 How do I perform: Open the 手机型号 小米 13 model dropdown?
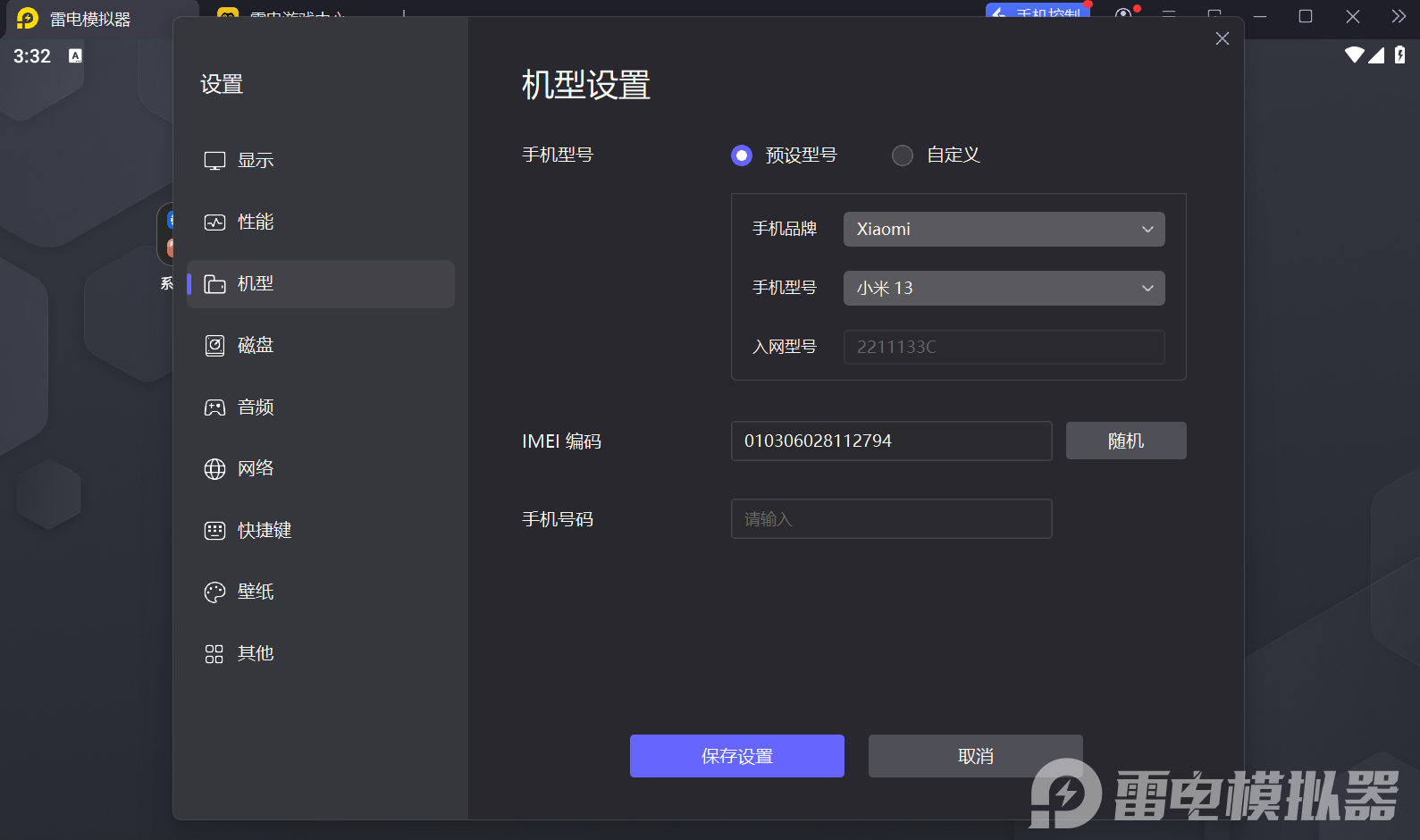1004,289
